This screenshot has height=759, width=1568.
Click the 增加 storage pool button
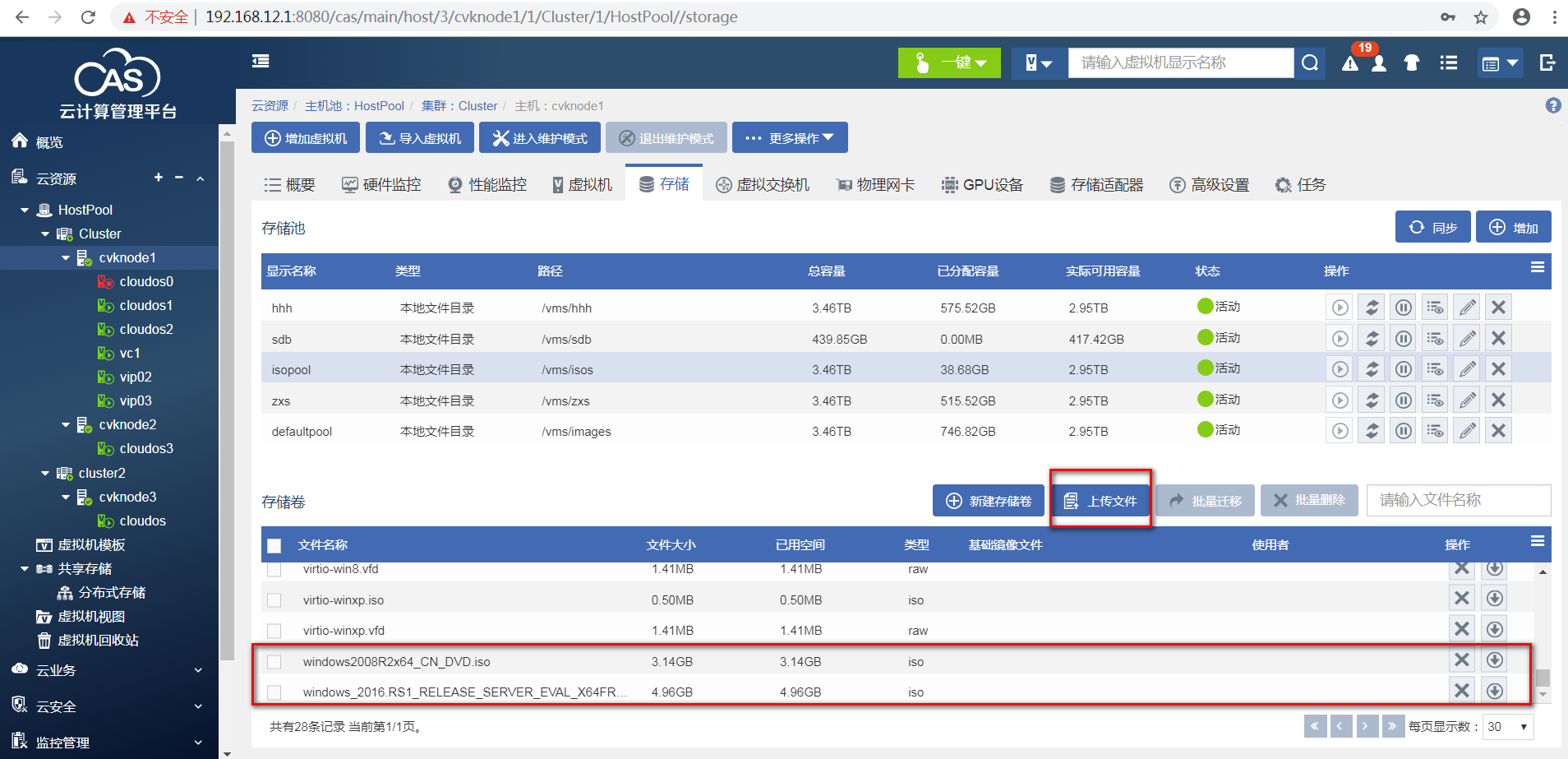[1514, 228]
